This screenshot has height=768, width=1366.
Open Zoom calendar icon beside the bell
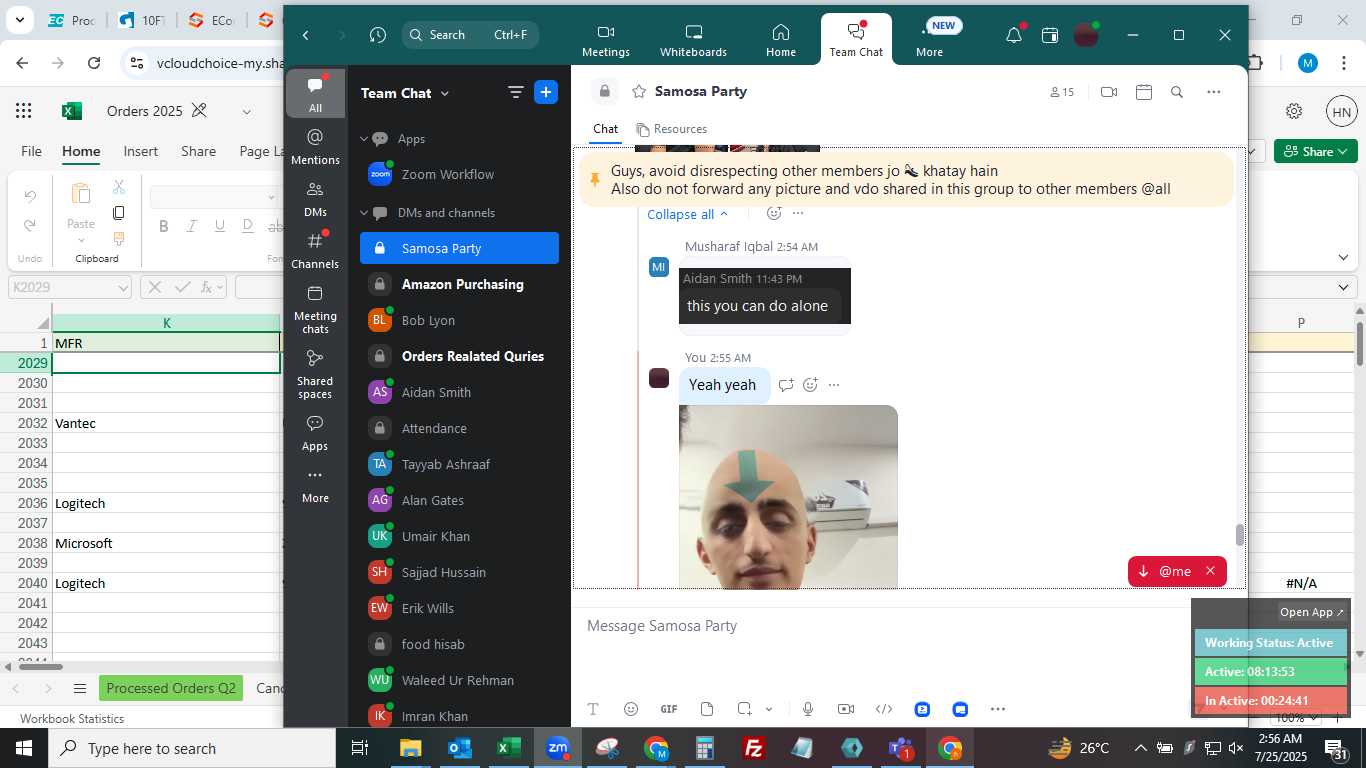click(x=1050, y=35)
